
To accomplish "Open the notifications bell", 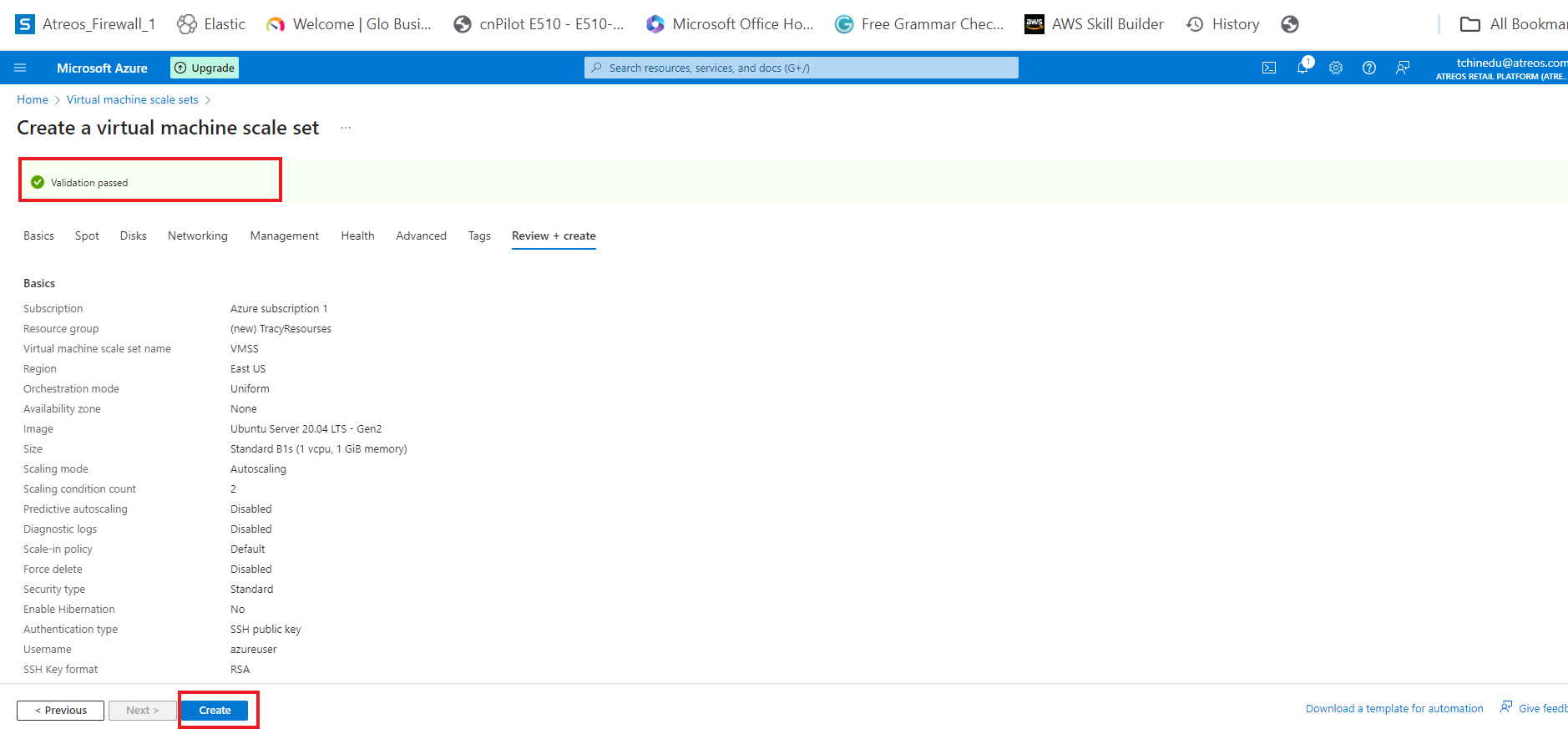I will coord(1302,67).
